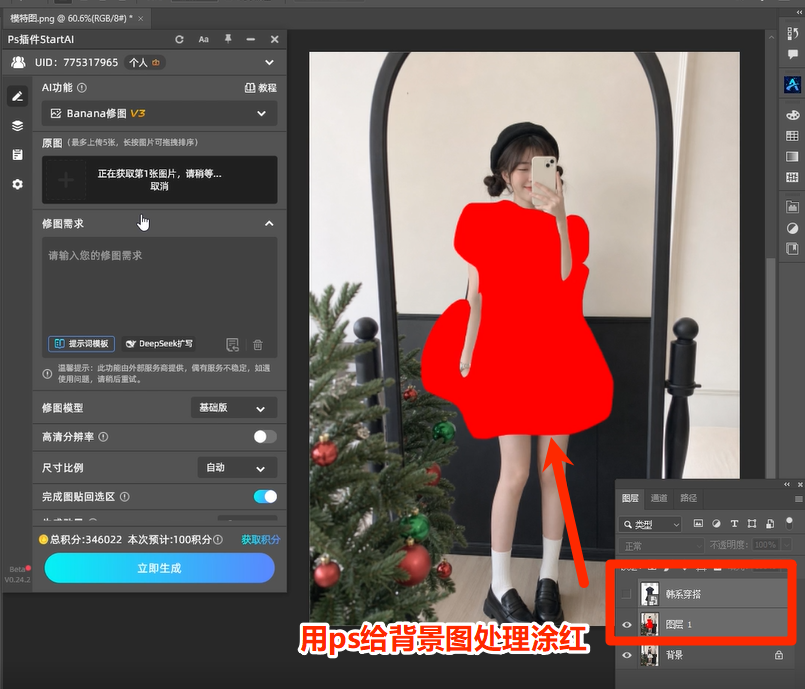
Task: Hide 图层 1 via eye icon
Action: click(626, 625)
